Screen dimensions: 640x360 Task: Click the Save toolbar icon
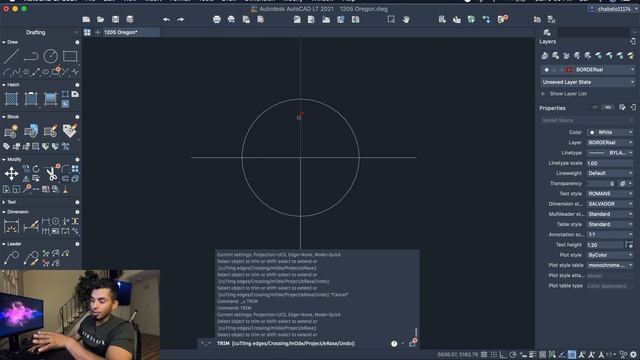116,19
